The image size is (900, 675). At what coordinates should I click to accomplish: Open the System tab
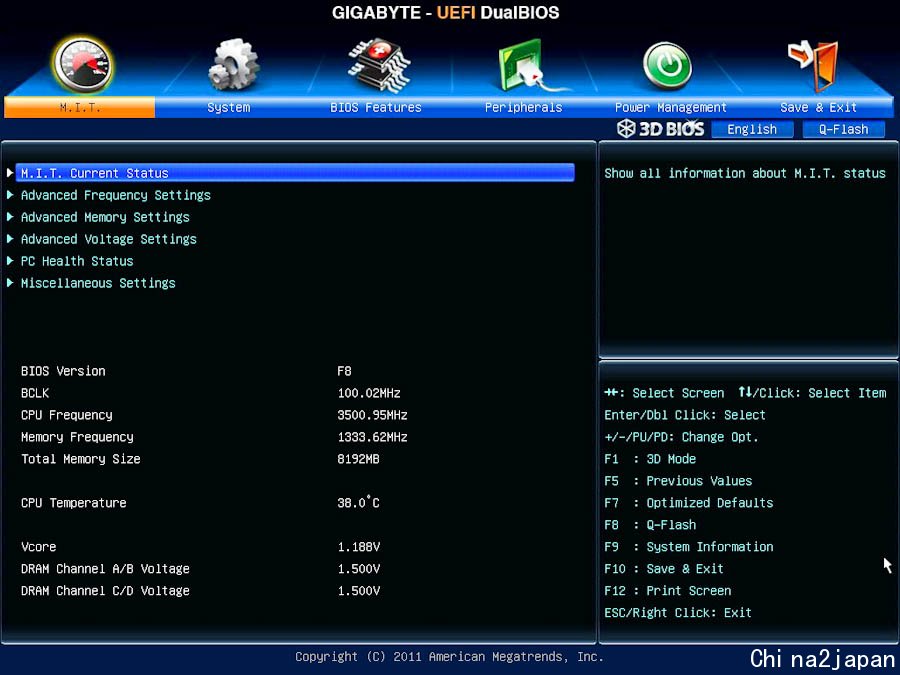coord(228,107)
